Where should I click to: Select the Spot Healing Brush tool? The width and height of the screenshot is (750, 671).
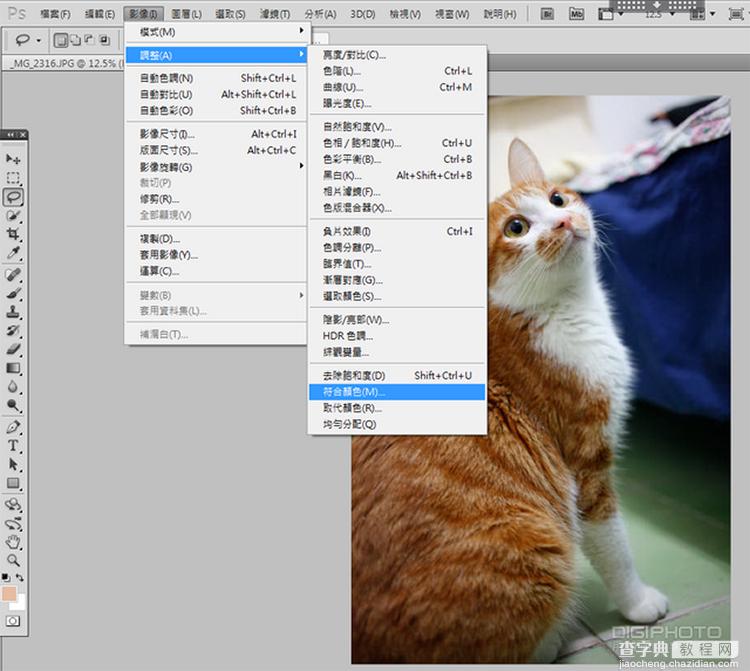[13, 274]
